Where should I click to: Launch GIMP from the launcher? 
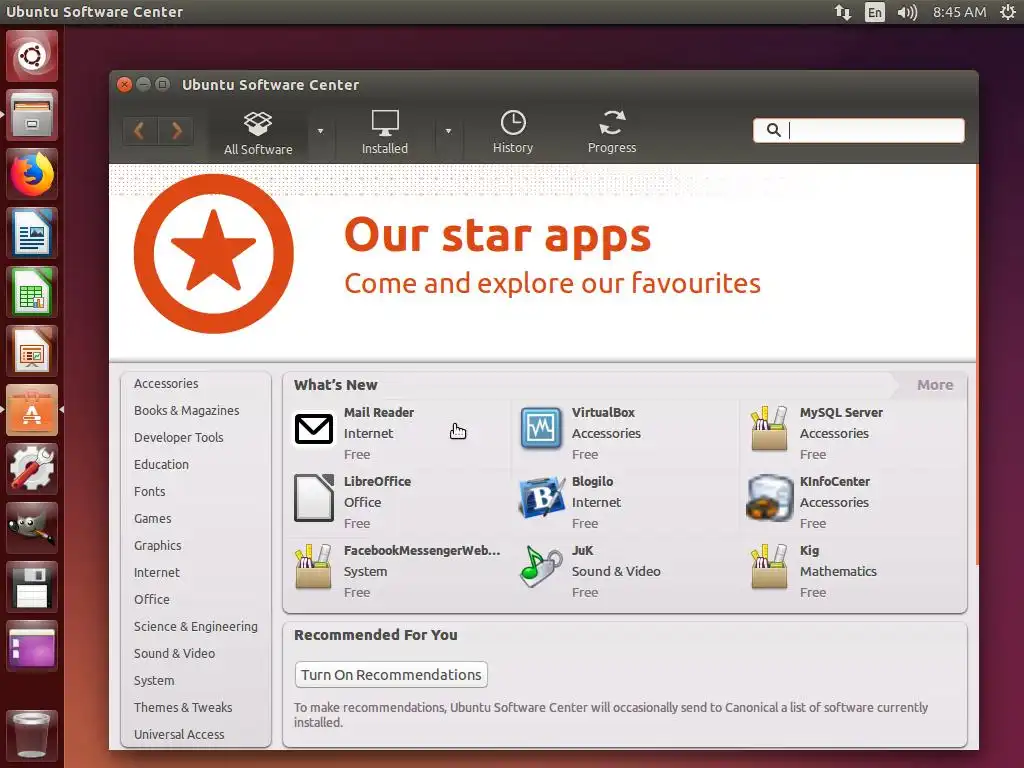[x=32, y=528]
